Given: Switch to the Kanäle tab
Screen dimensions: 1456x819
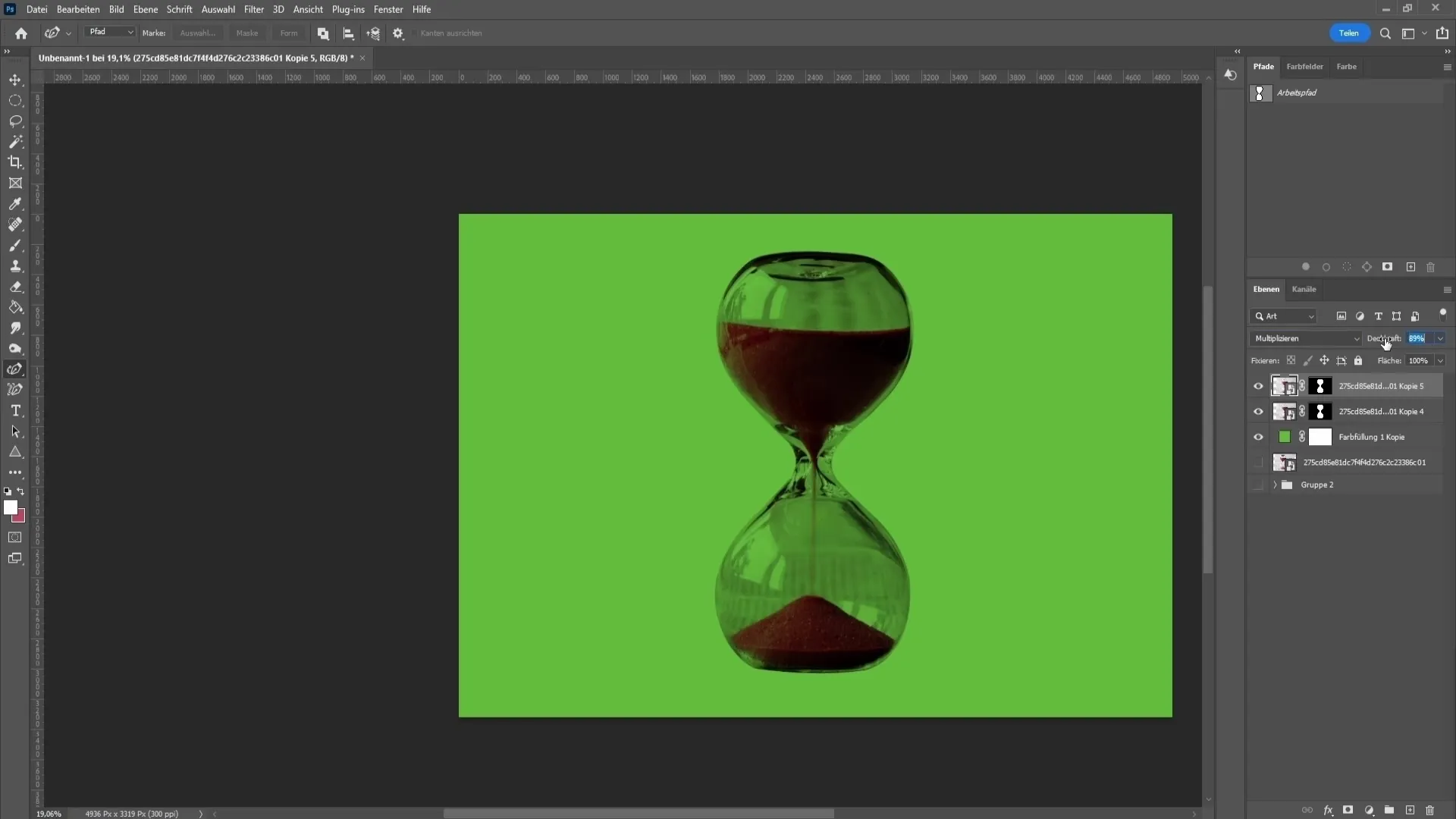Looking at the screenshot, I should 1304,289.
